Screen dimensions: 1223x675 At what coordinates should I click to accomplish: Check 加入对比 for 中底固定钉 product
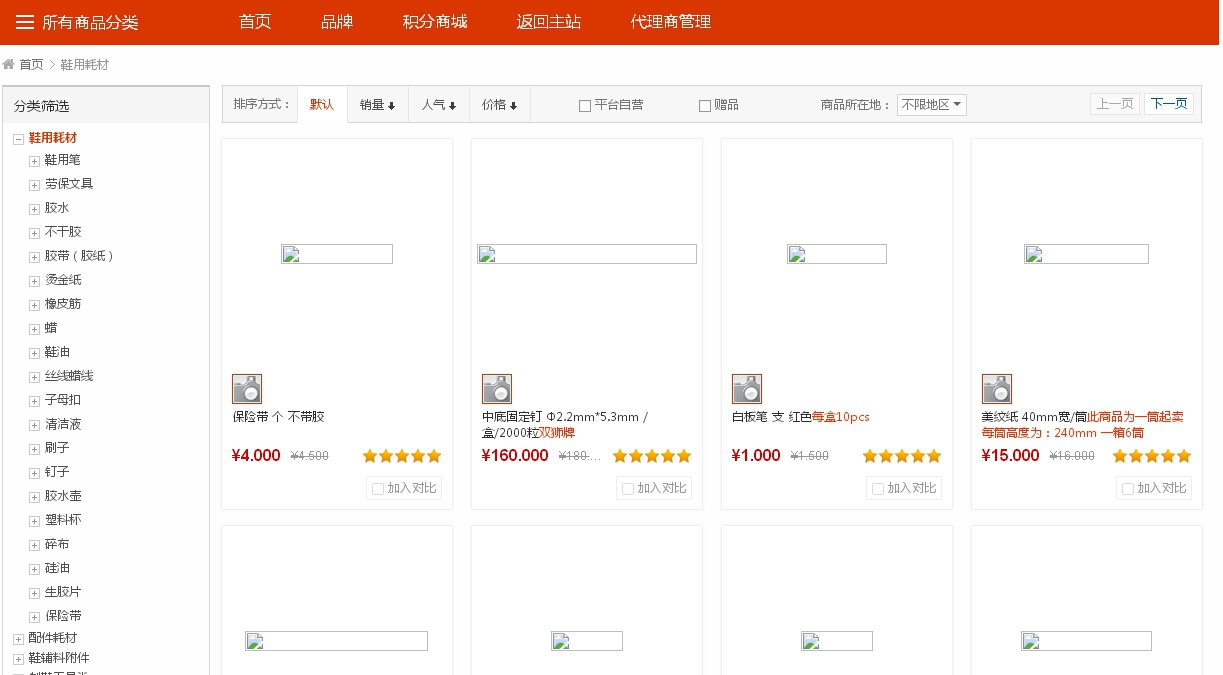pyautogui.click(x=628, y=489)
